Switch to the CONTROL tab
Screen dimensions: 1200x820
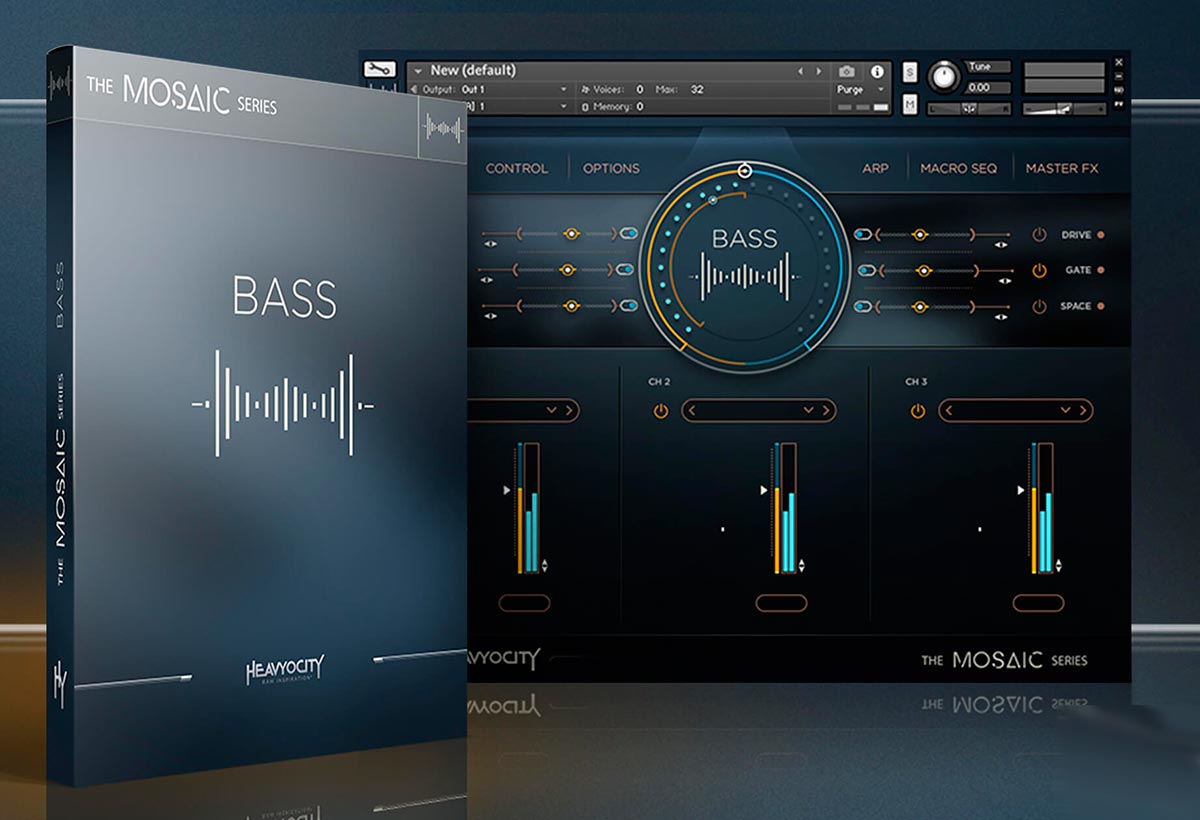click(x=517, y=168)
